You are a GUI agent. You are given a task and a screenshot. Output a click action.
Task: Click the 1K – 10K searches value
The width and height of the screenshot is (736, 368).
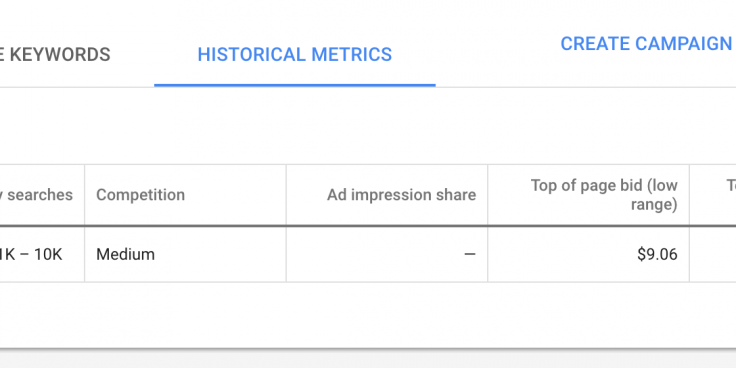(x=31, y=254)
